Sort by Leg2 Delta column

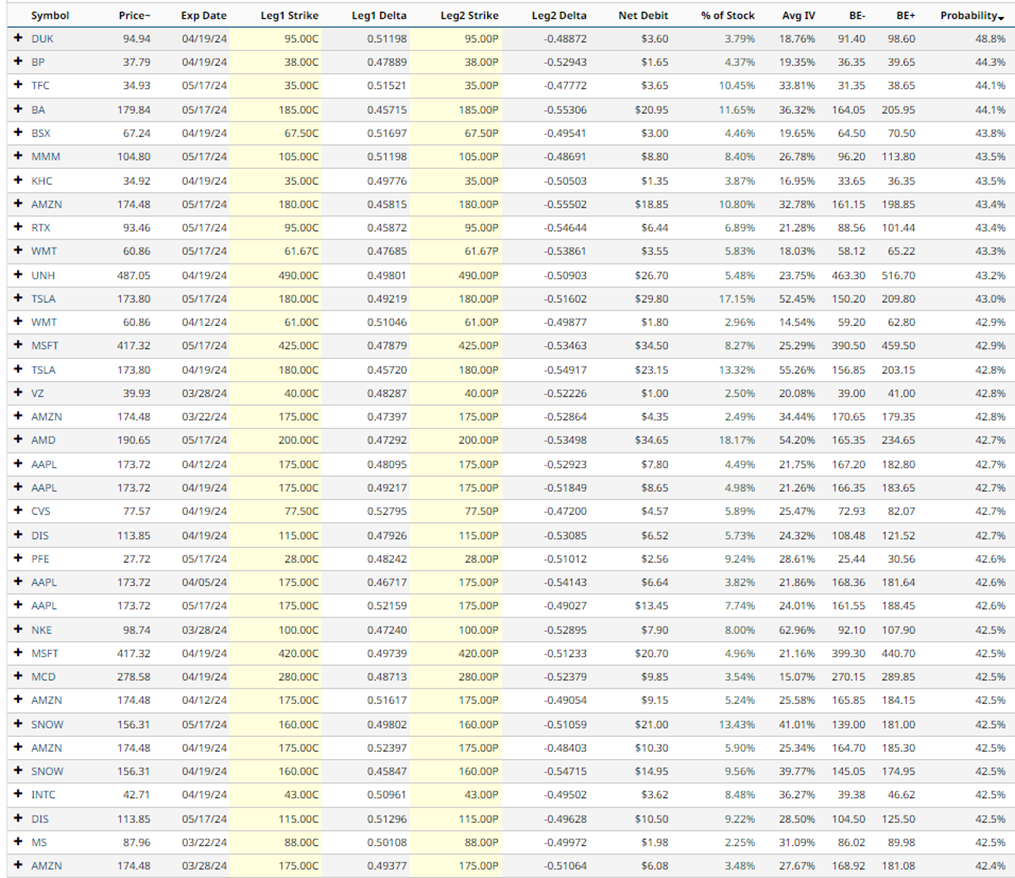559,16
